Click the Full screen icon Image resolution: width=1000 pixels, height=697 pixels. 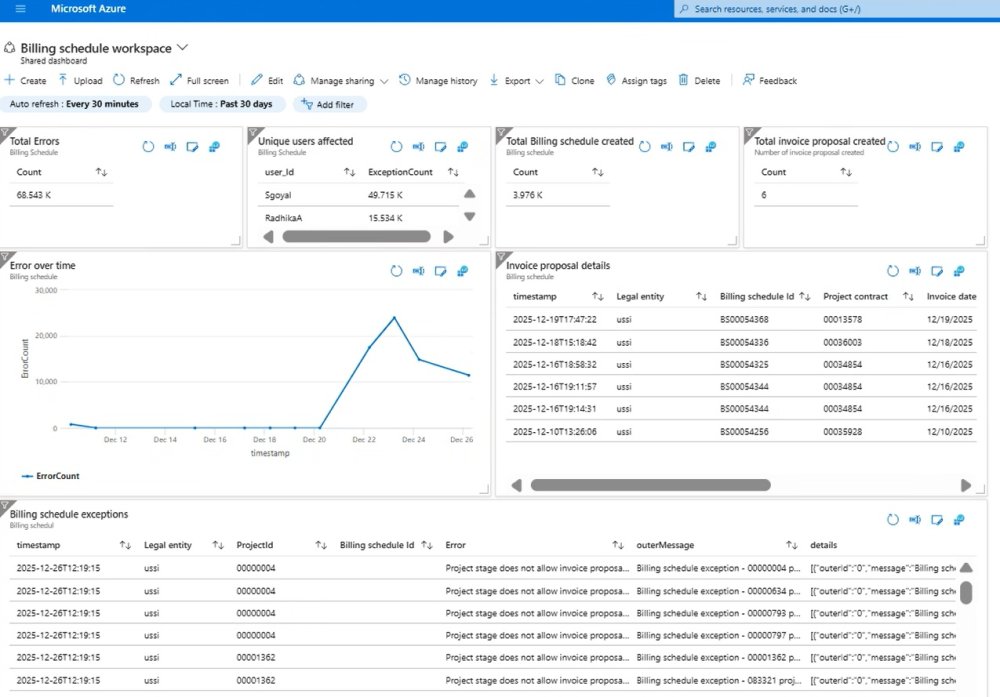[176, 80]
